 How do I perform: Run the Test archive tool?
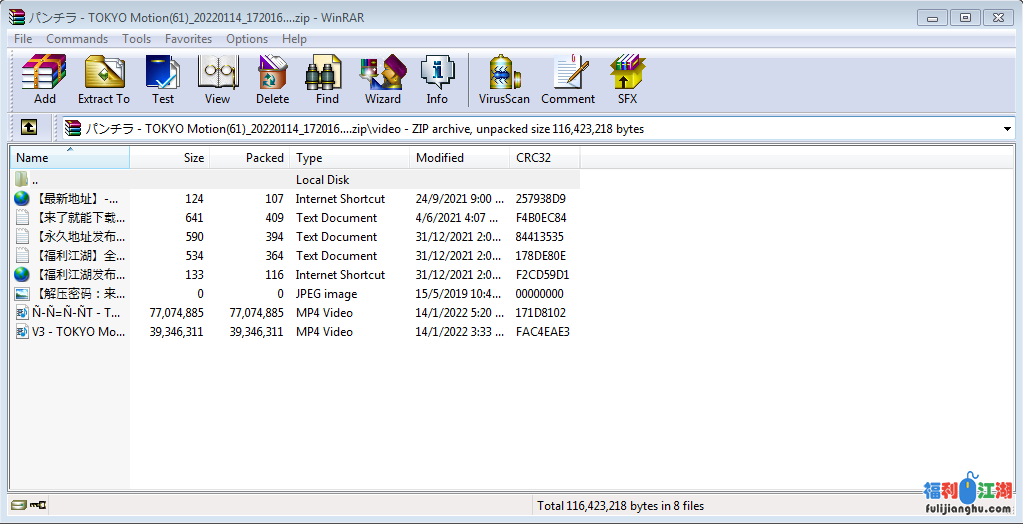(162, 79)
